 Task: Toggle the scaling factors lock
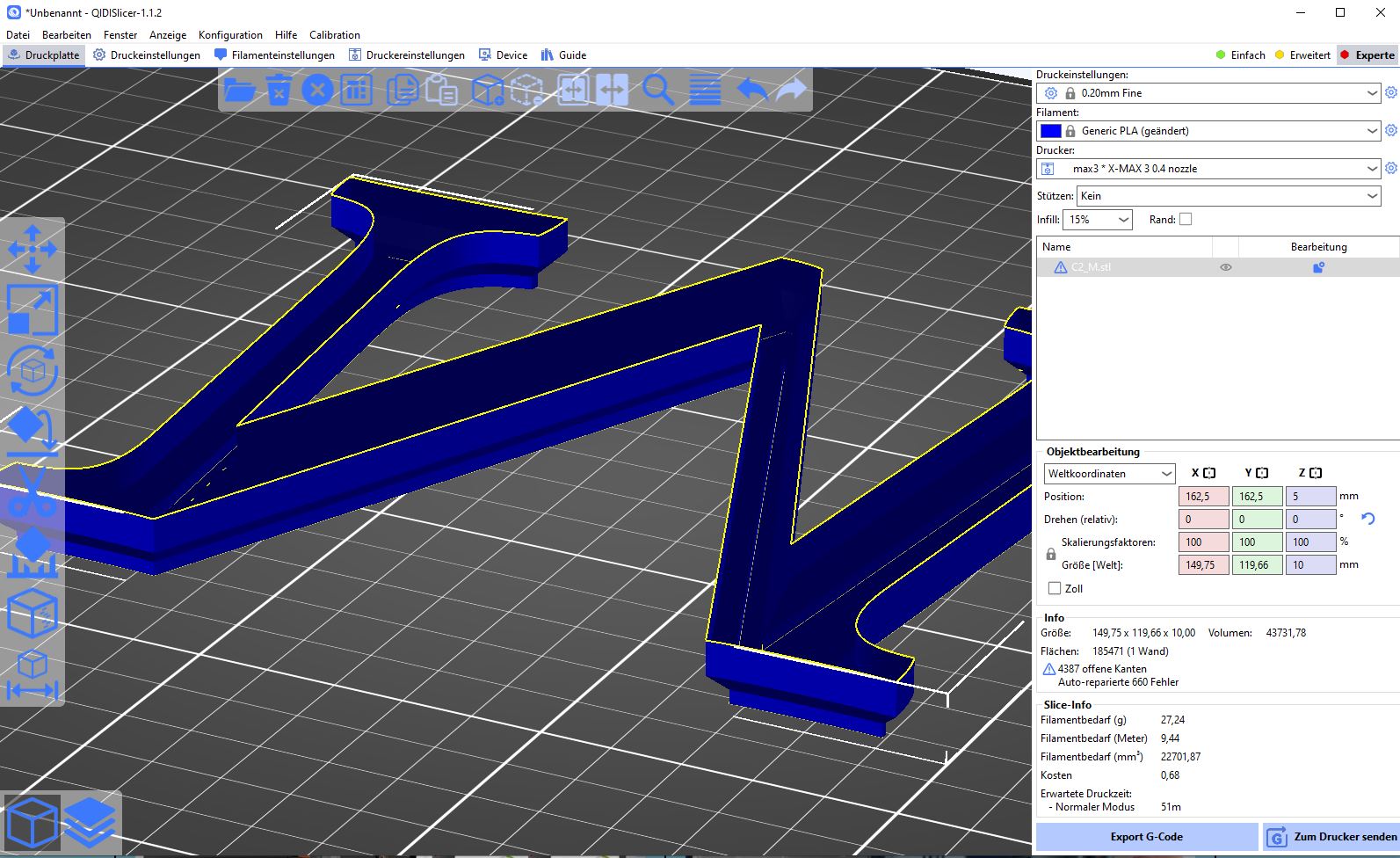click(1050, 554)
